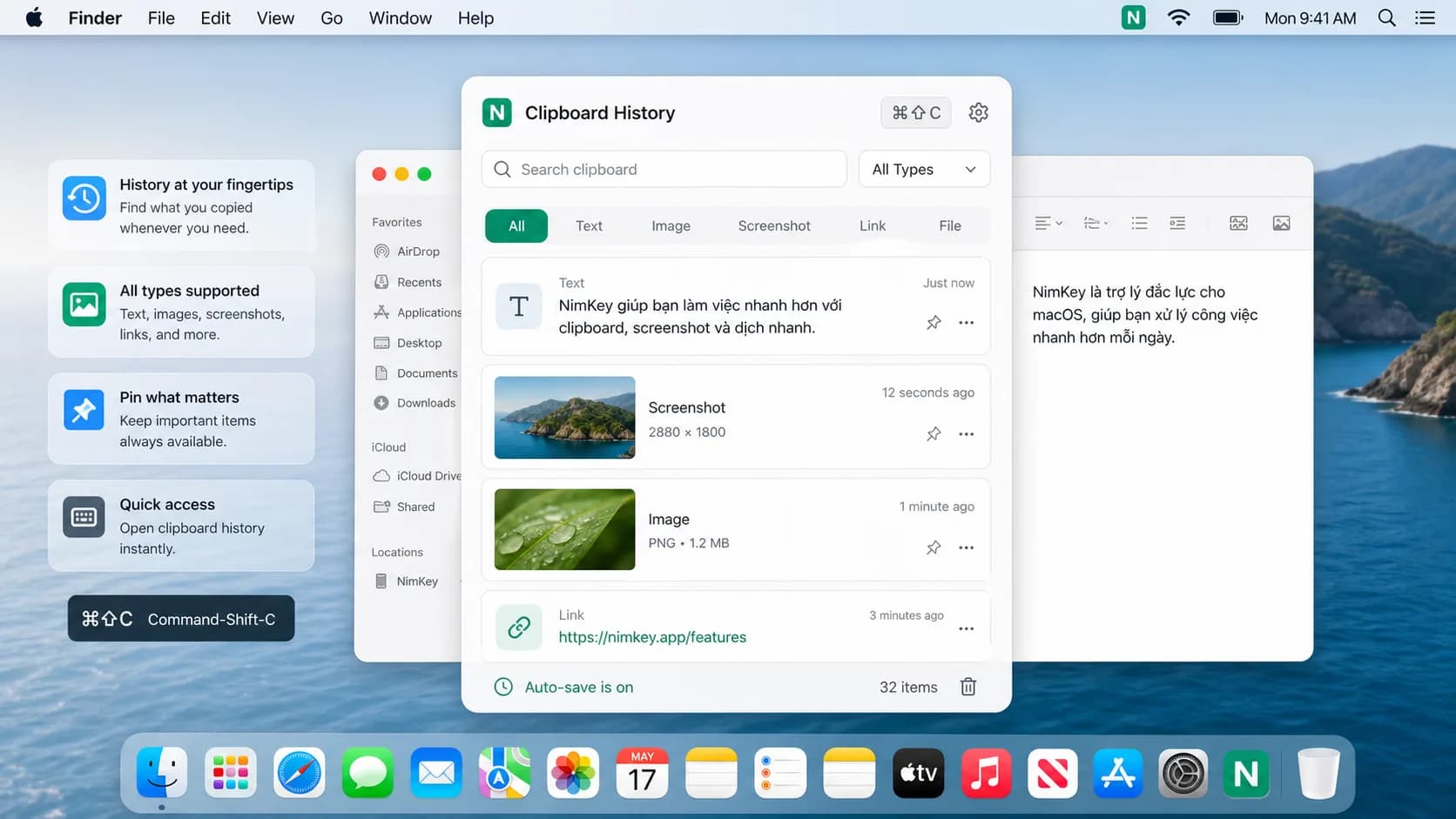This screenshot has width=1456, height=819.
Task: Switch to the Screenshot filter tab
Action: coord(774,225)
